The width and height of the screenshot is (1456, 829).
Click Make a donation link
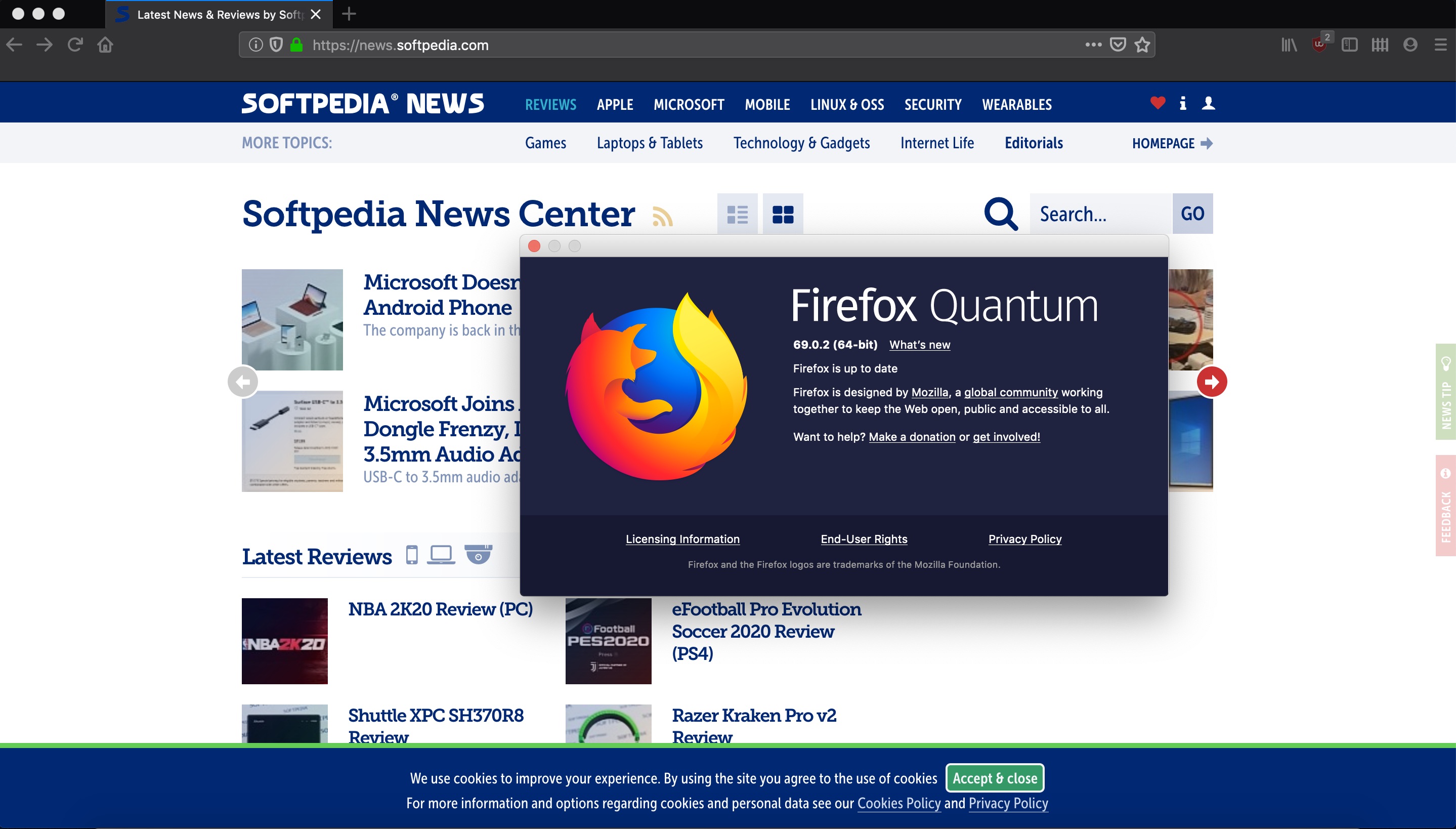[x=912, y=437]
